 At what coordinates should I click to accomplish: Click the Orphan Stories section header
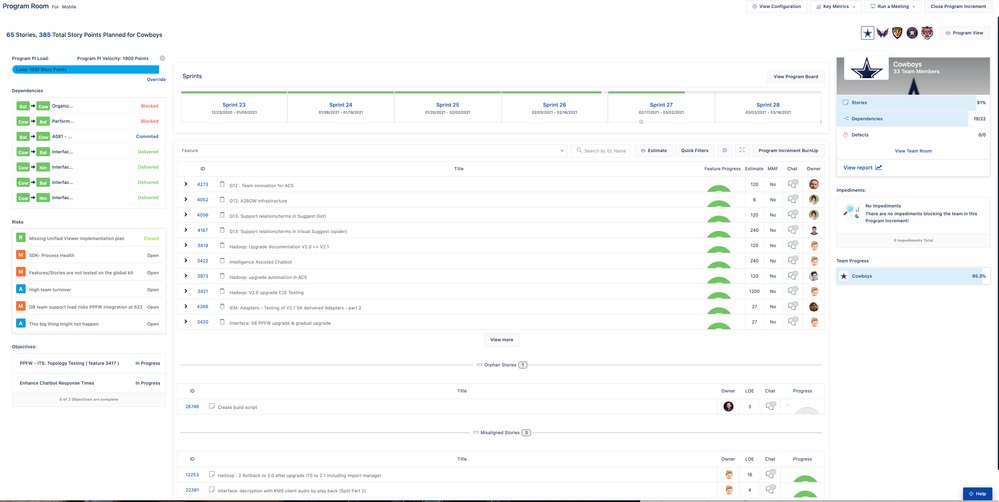501,365
